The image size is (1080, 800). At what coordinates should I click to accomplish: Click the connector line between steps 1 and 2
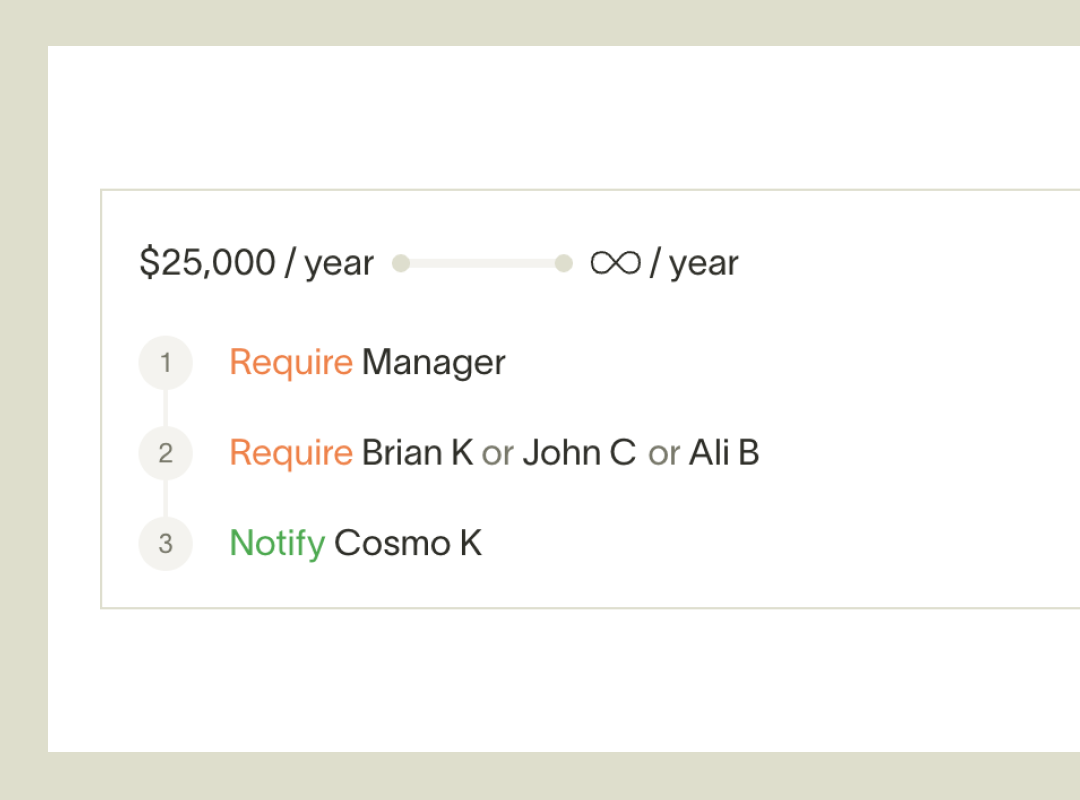pyautogui.click(x=165, y=407)
